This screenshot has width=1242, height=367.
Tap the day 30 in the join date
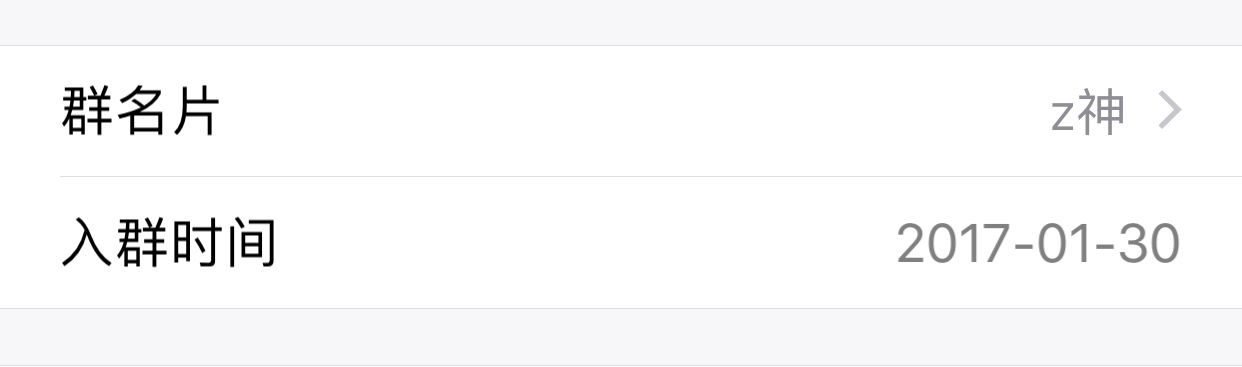coord(1151,243)
